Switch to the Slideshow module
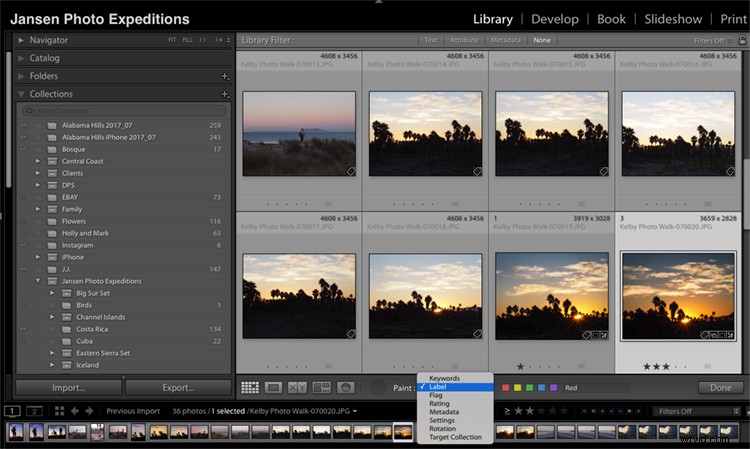 pyautogui.click(x=673, y=19)
